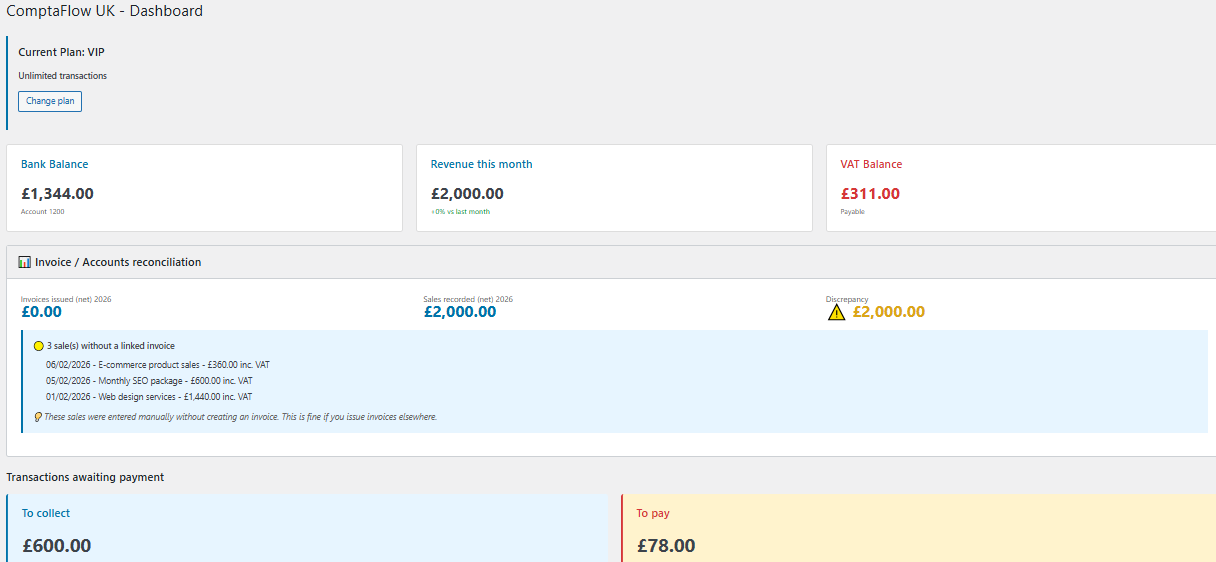Click the E-commerce product sales entry

point(157,365)
